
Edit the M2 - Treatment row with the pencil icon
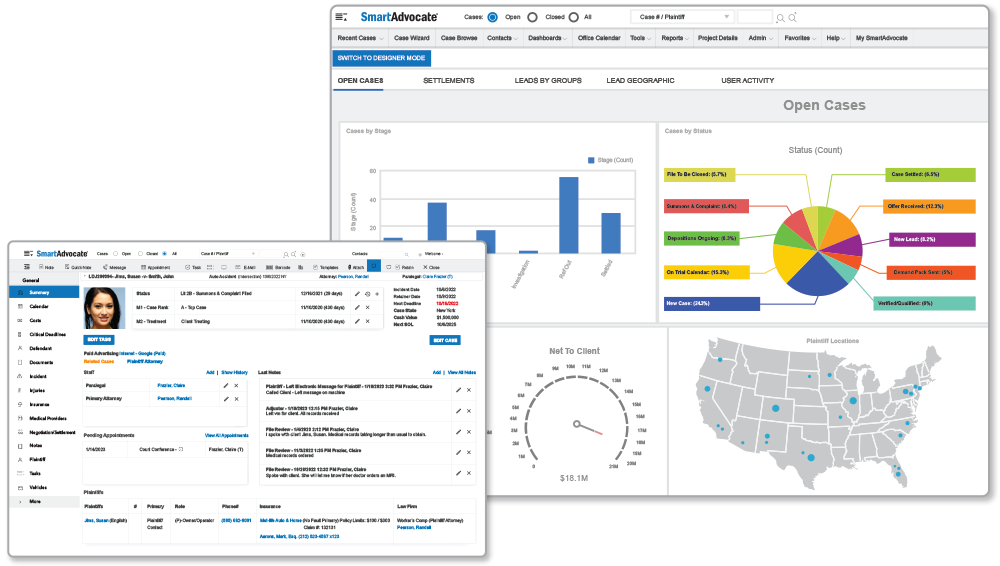tap(357, 322)
